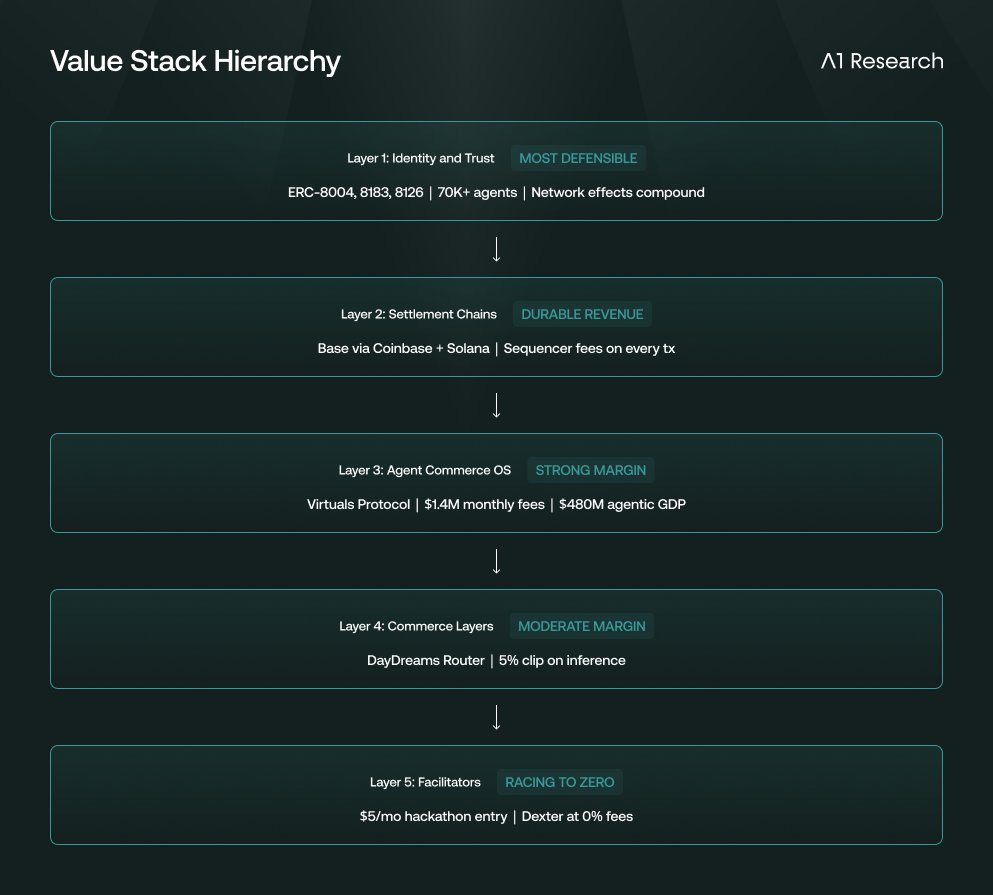
Task: Select the Layer 3: Agent Commerce OS heading
Action: click(424, 470)
